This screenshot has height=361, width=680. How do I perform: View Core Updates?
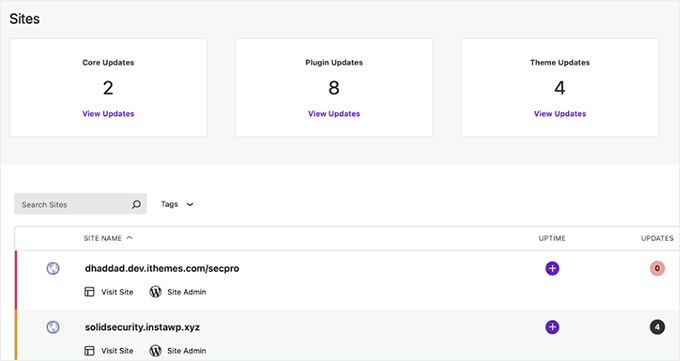(108, 114)
